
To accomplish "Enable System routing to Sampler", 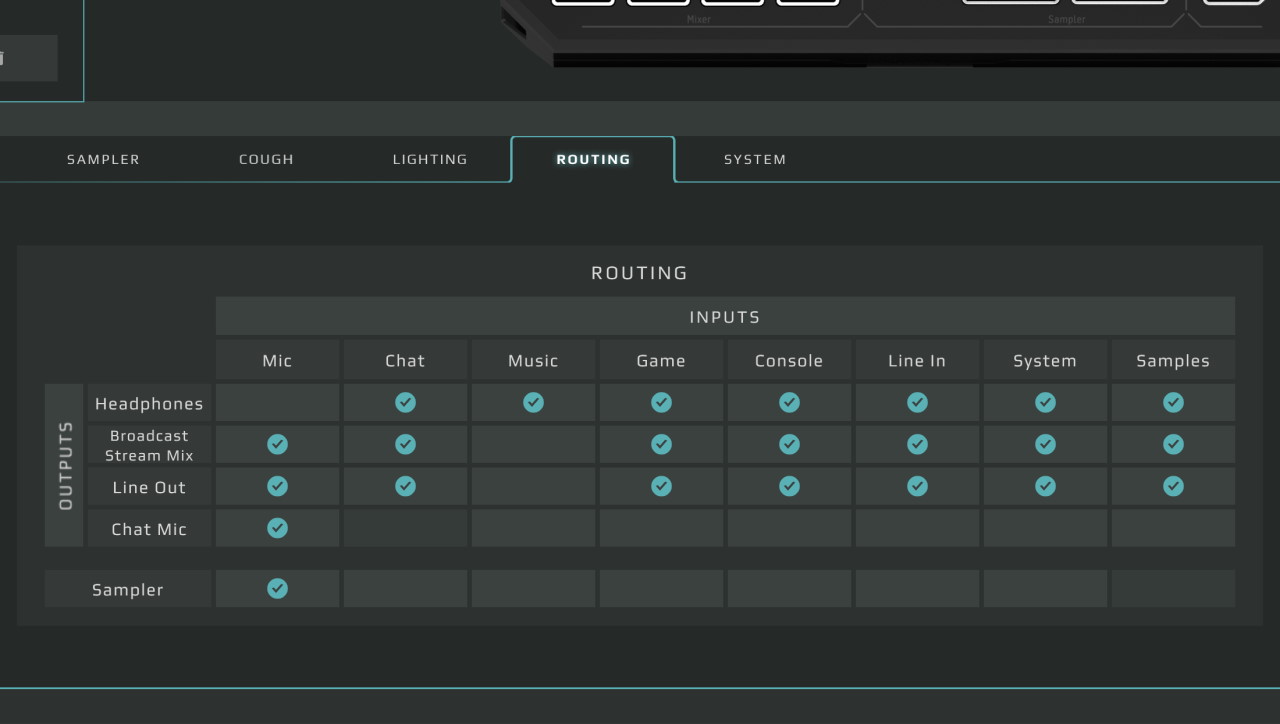I will click(1045, 589).
